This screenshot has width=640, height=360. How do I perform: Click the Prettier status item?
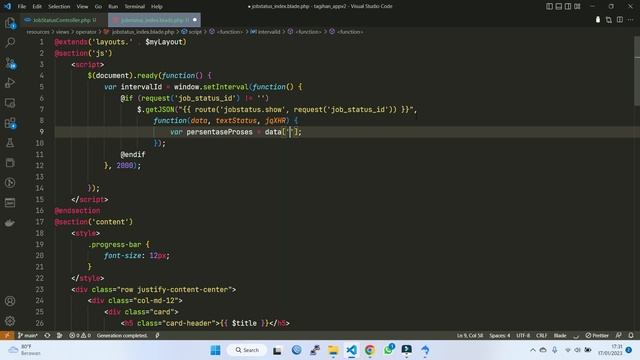click(597, 336)
